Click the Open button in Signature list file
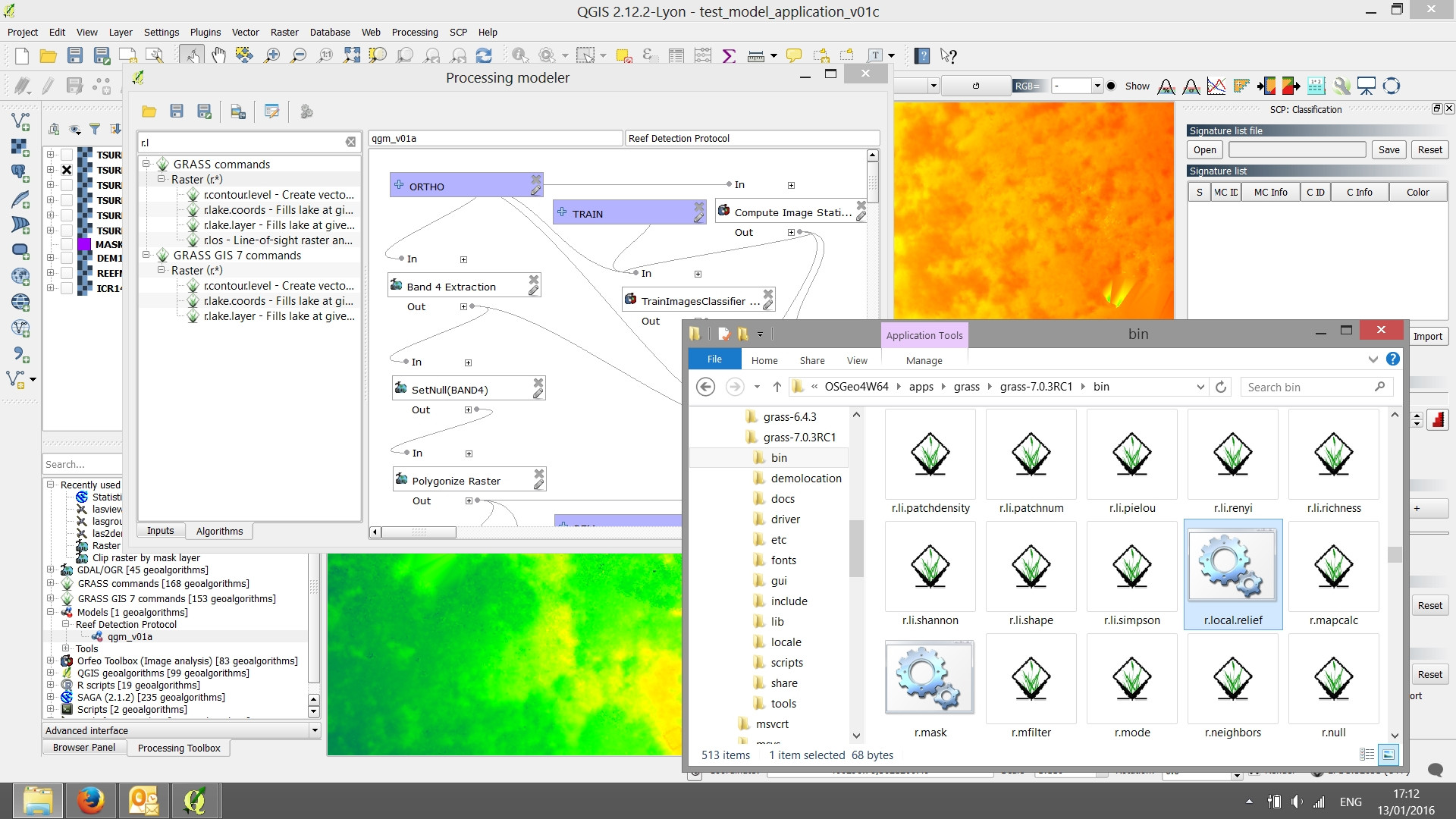 (x=1205, y=150)
